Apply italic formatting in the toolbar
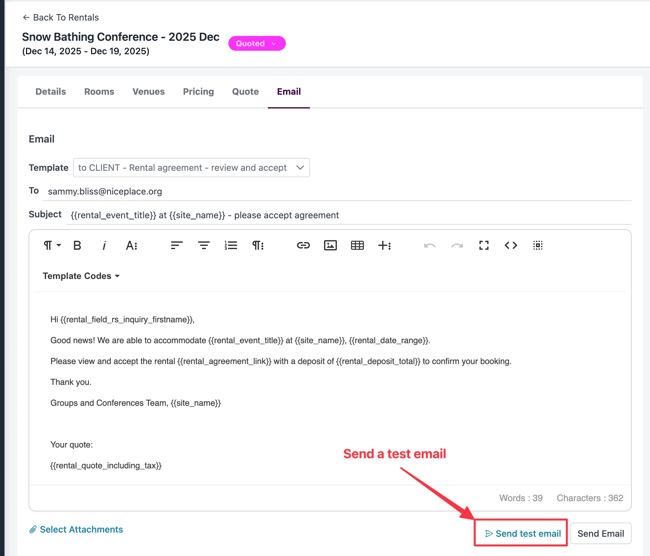This screenshot has height=556, width=650. tap(104, 245)
